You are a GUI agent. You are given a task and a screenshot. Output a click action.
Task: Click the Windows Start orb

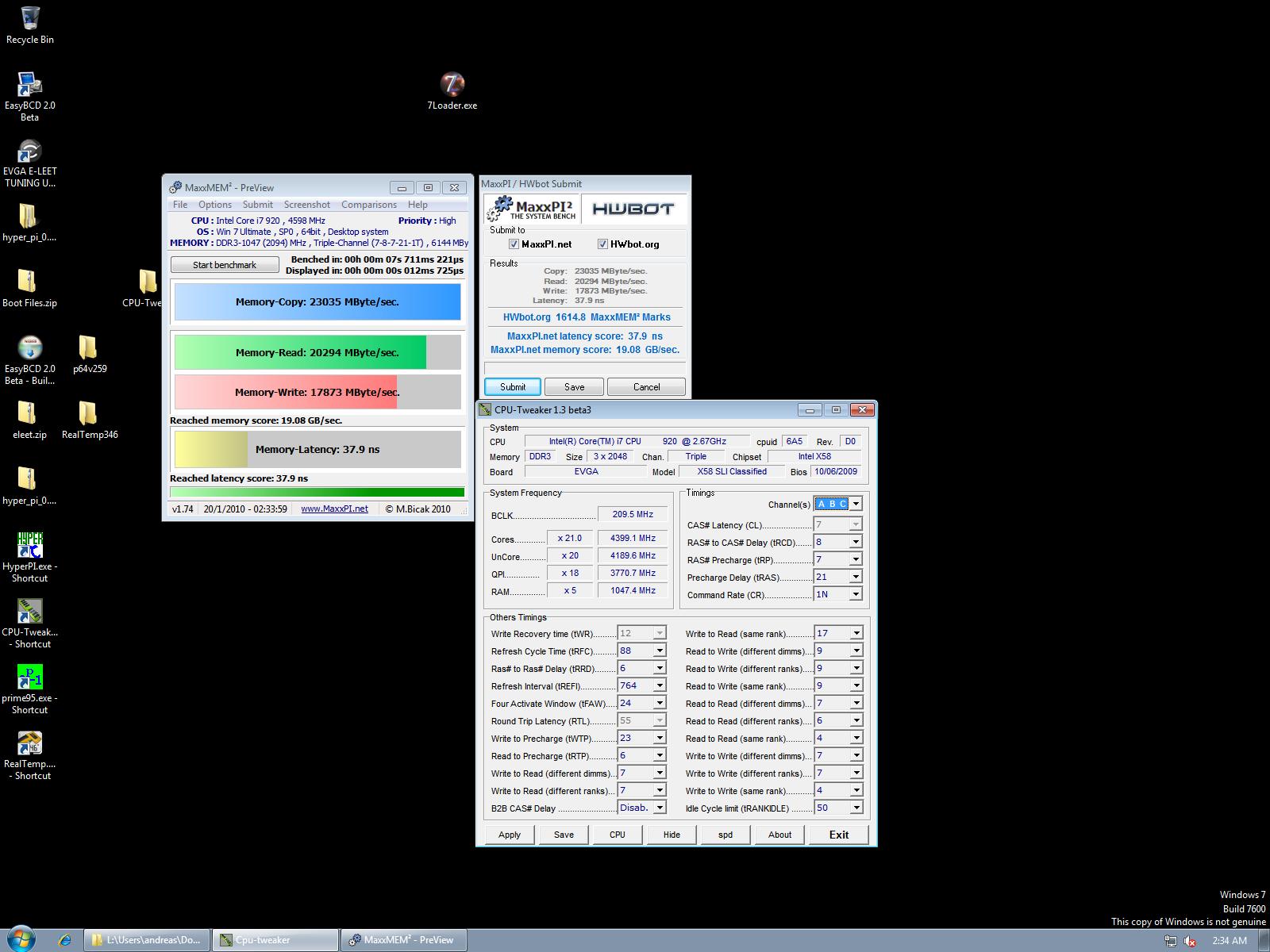pos(21,939)
